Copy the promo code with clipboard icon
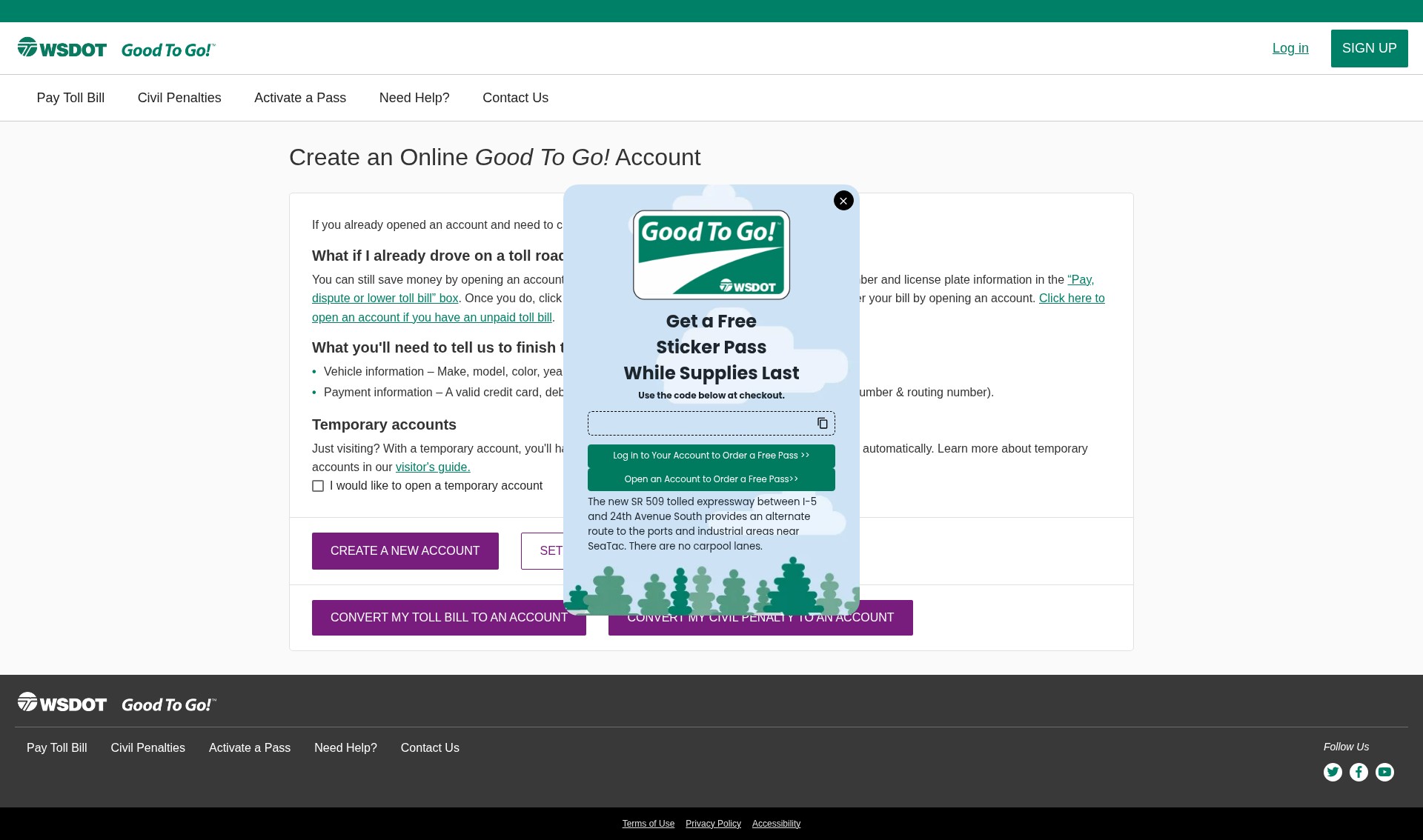Screen dimensions: 1423x840 point(822,423)
